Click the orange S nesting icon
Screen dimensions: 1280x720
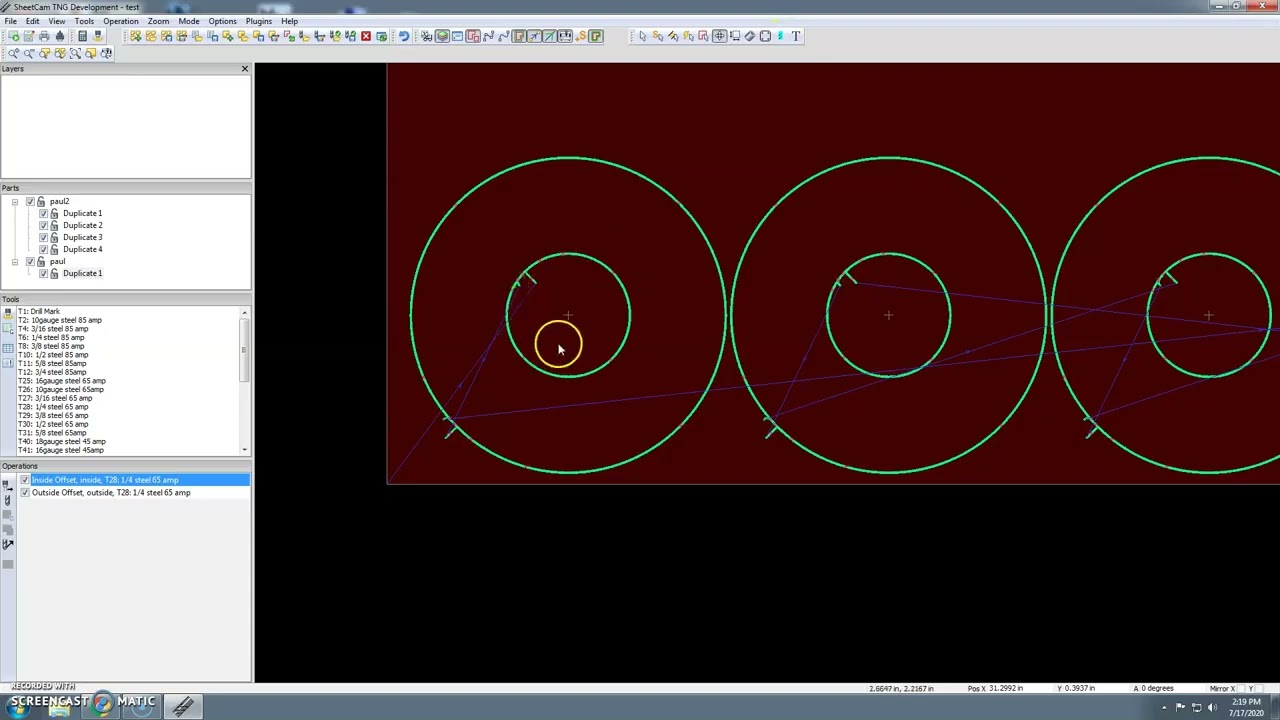(x=581, y=36)
